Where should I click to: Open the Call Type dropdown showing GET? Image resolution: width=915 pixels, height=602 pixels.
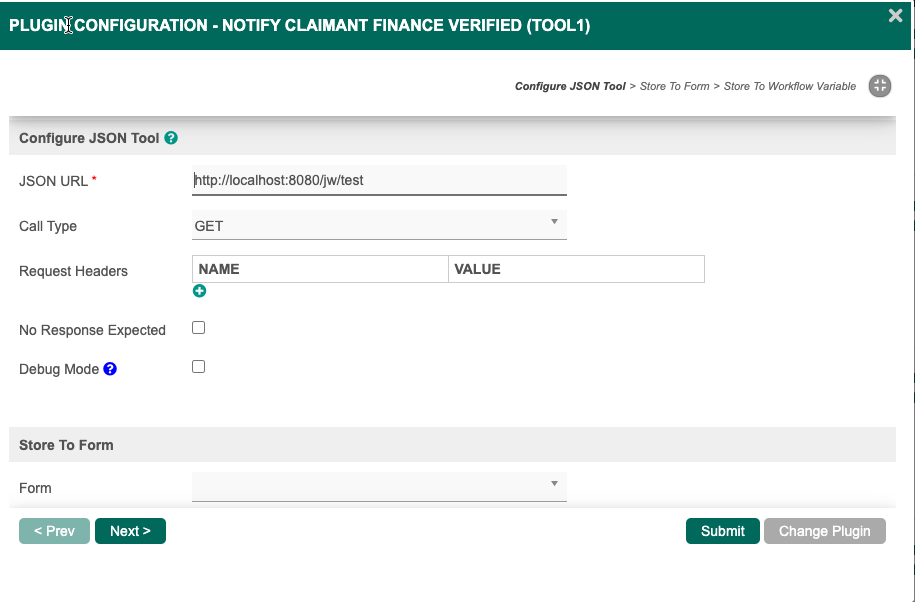pyautogui.click(x=379, y=226)
